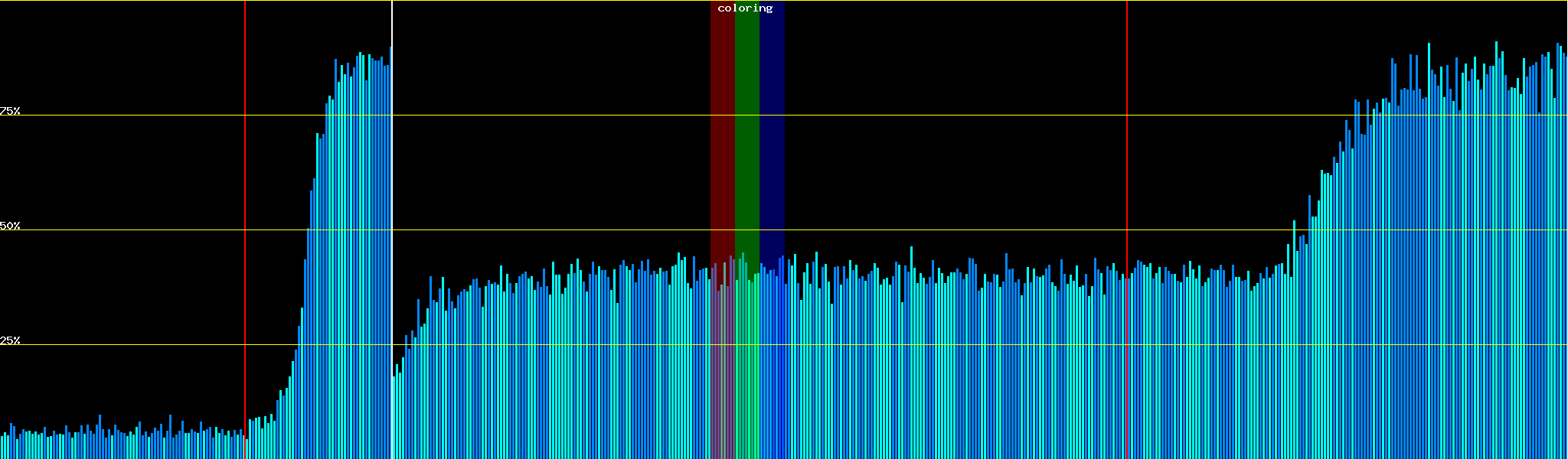Viewport: 1568px width, 459px height.
Task: Click the 50% axis label
Action: (x=10, y=226)
